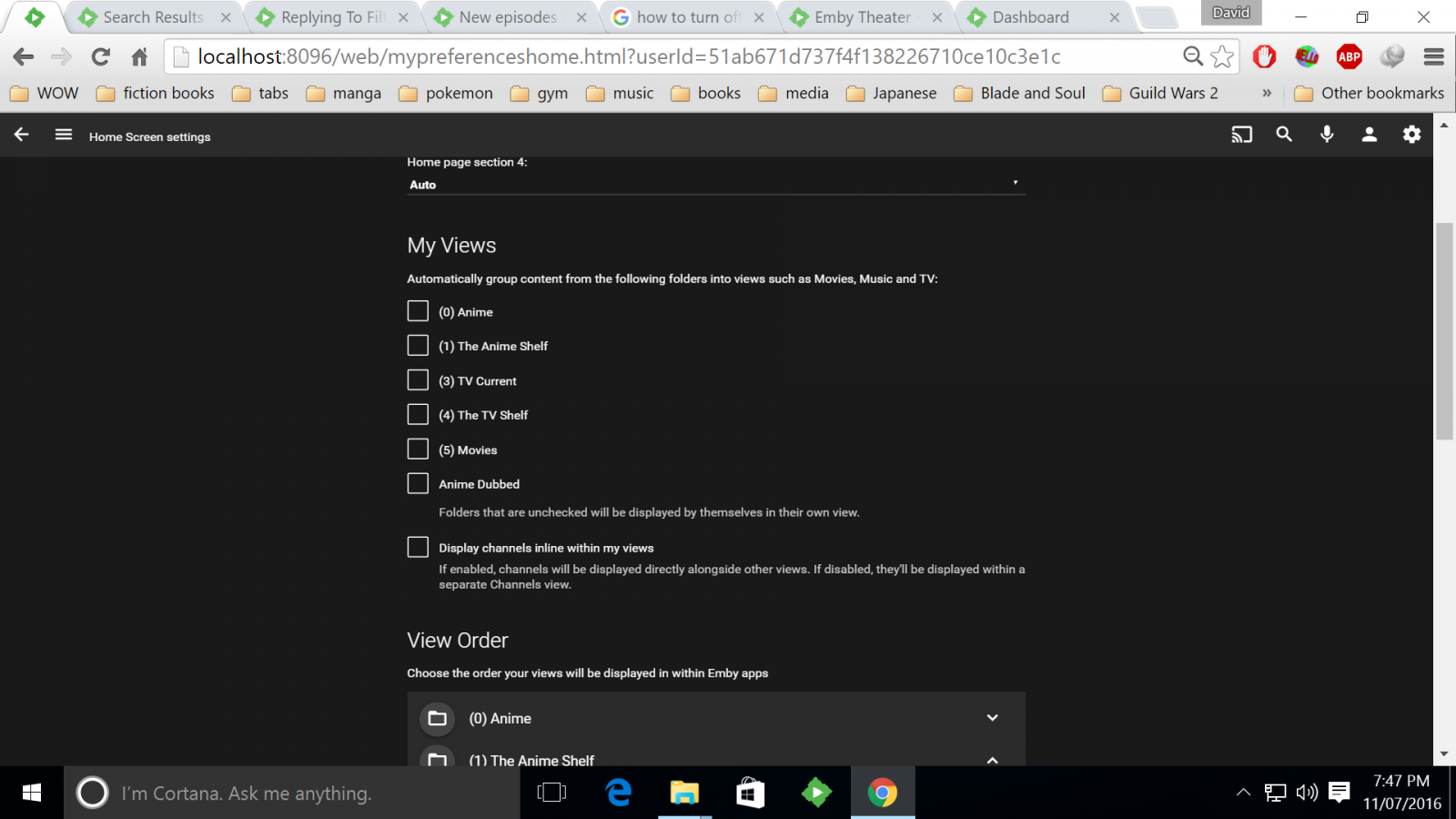Enable Display channels inline within my views
This screenshot has width=1456, height=819.
pos(418,547)
